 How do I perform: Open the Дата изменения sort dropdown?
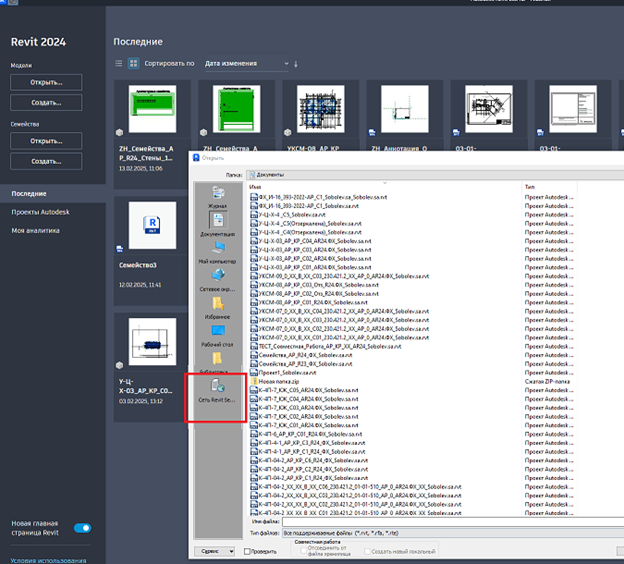247,64
